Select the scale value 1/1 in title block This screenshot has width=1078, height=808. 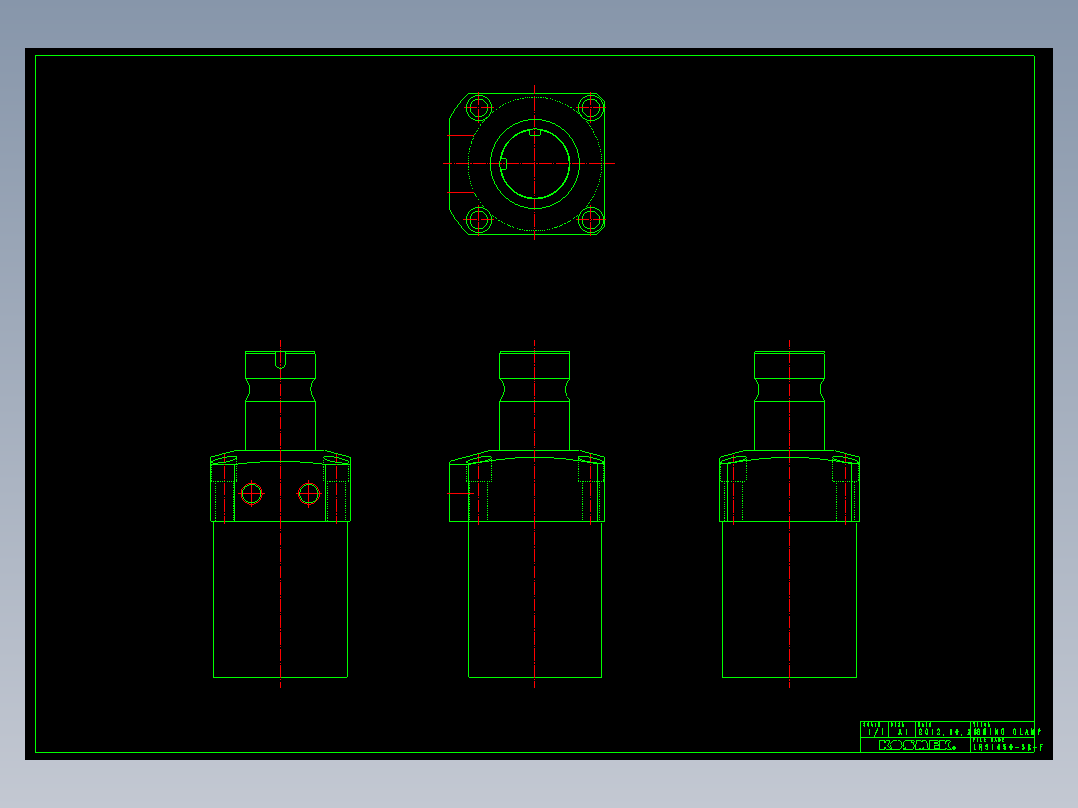pos(874,732)
